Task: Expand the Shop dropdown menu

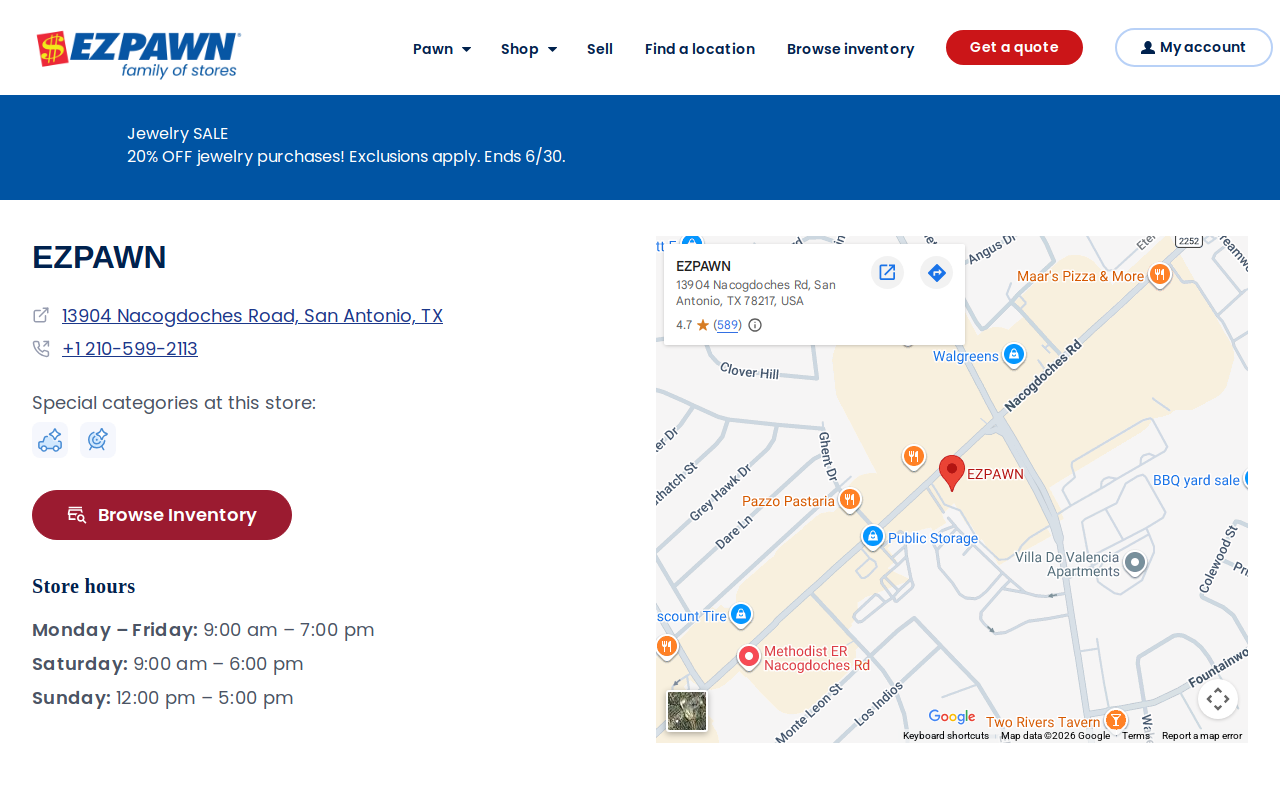Action: (529, 49)
